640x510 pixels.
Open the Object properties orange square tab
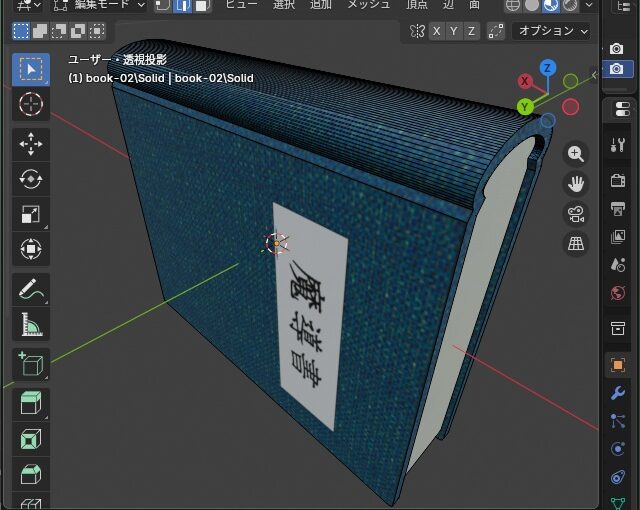click(x=618, y=365)
